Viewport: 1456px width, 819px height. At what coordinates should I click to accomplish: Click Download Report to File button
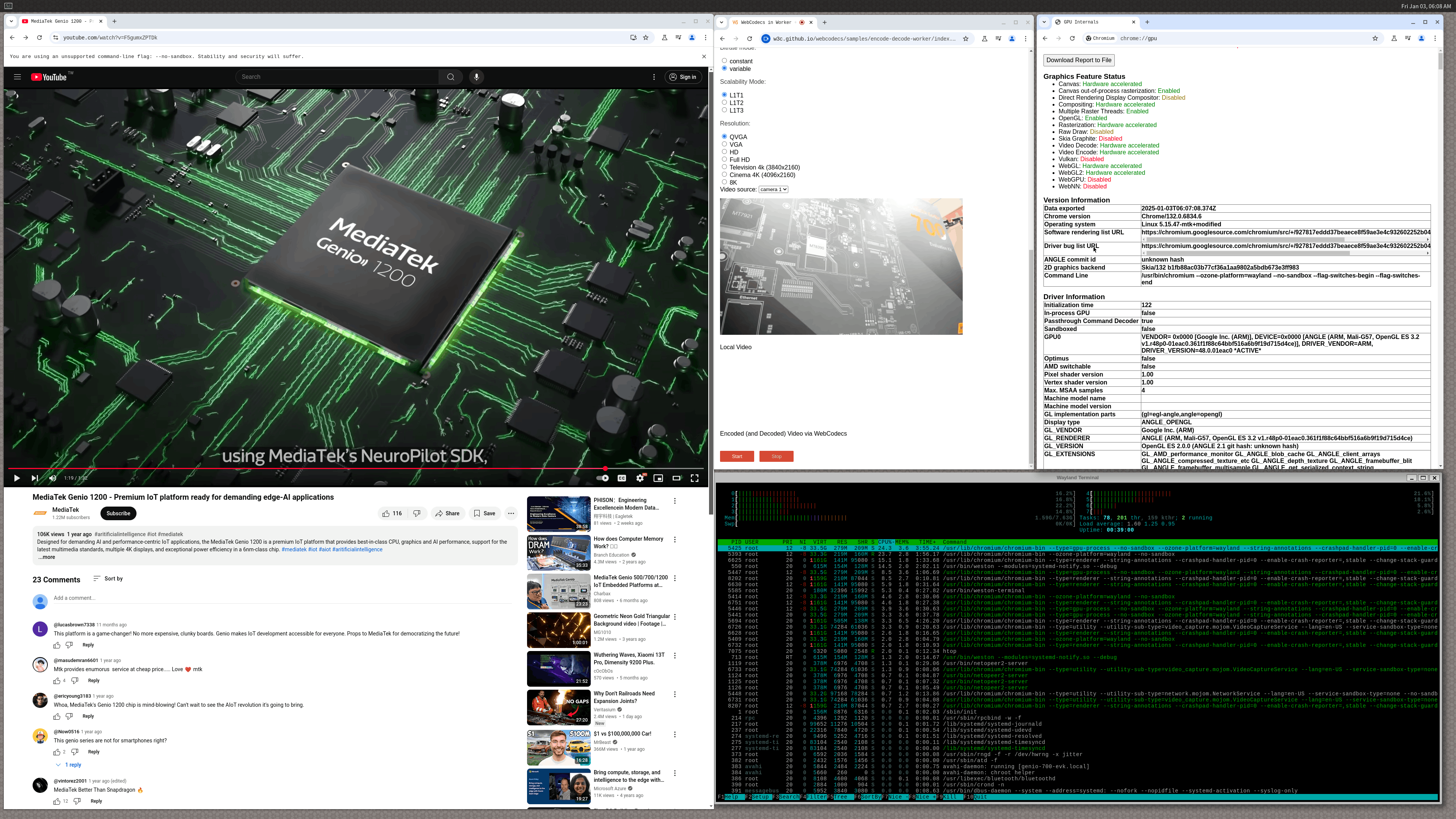click(1078, 60)
